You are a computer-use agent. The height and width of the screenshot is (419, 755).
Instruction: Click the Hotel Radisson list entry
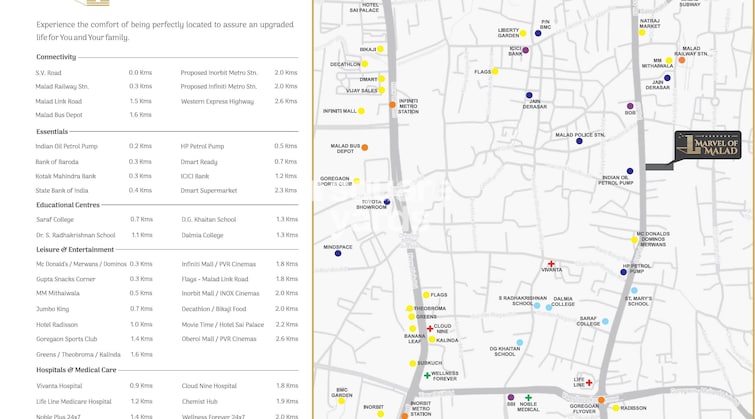58,324
